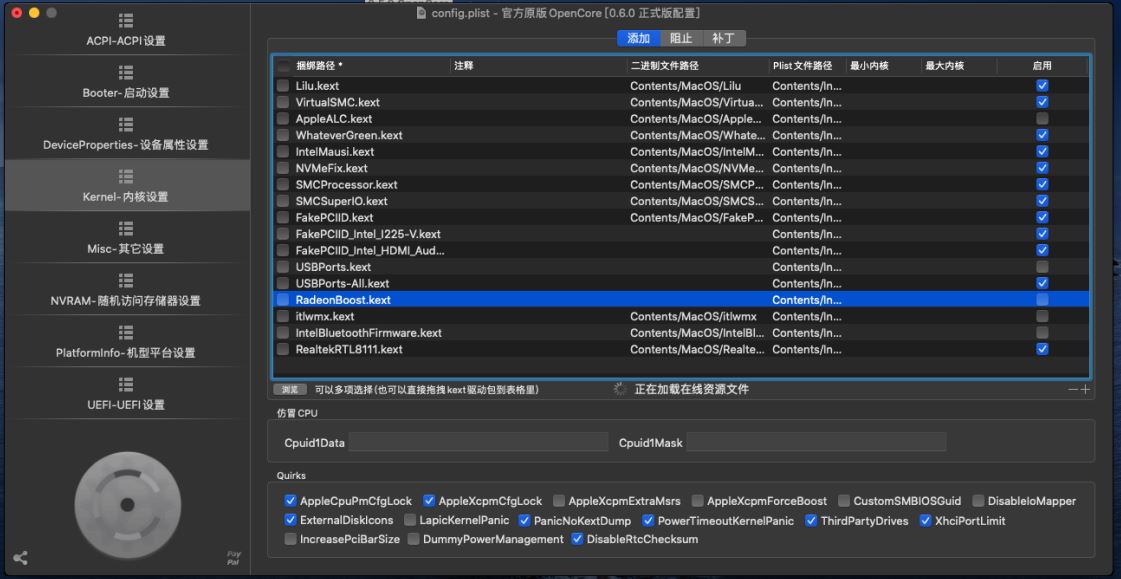
Task: Click the plus icon to add a kext row
Action: 1085,389
